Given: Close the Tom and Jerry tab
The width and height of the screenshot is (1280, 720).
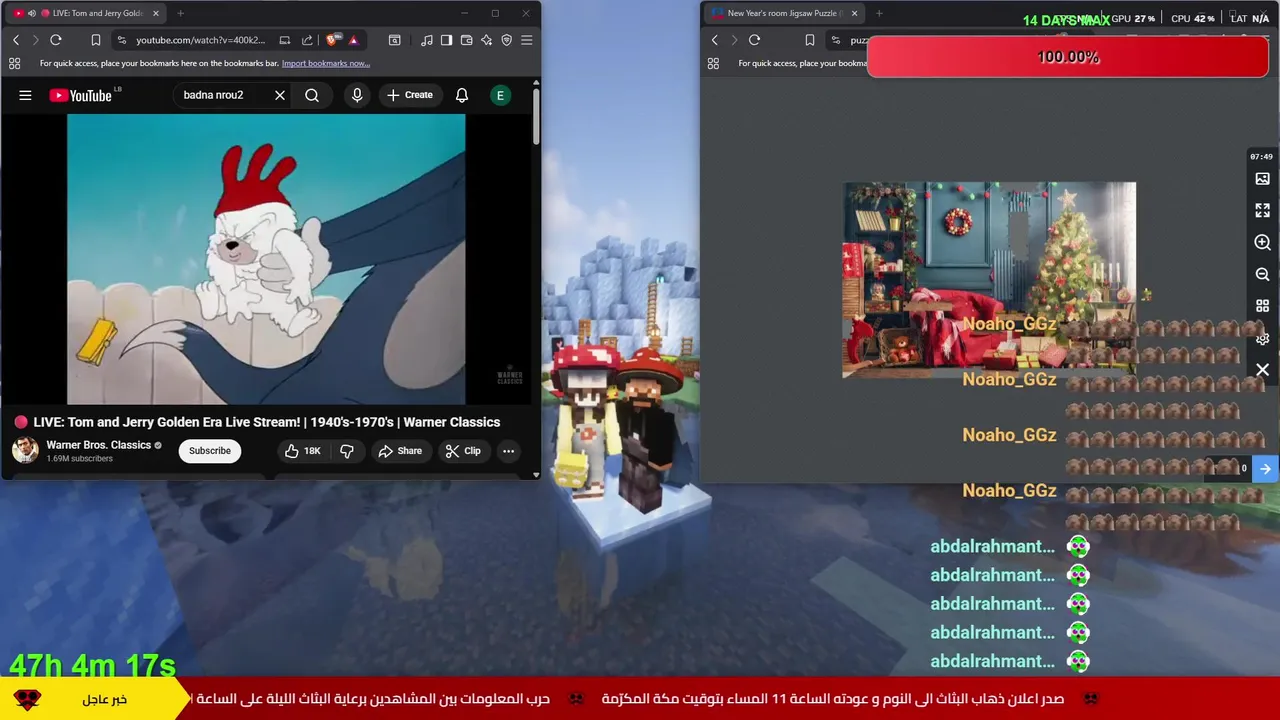Looking at the screenshot, I should pos(156,13).
